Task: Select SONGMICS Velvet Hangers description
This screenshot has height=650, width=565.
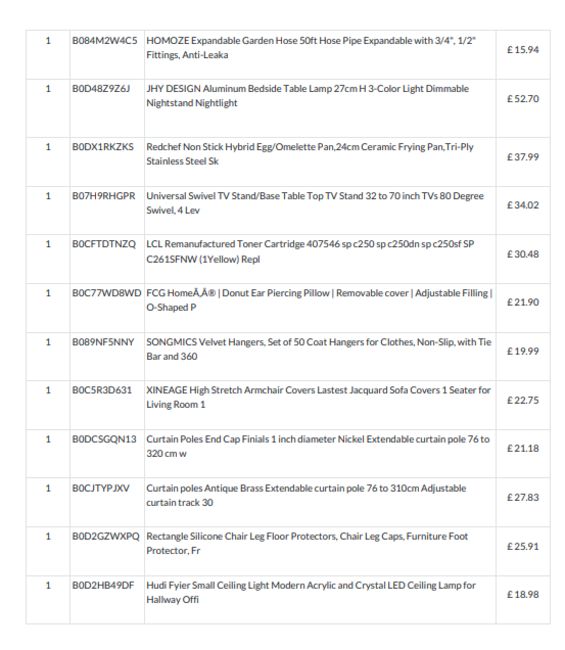Action: click(319, 349)
